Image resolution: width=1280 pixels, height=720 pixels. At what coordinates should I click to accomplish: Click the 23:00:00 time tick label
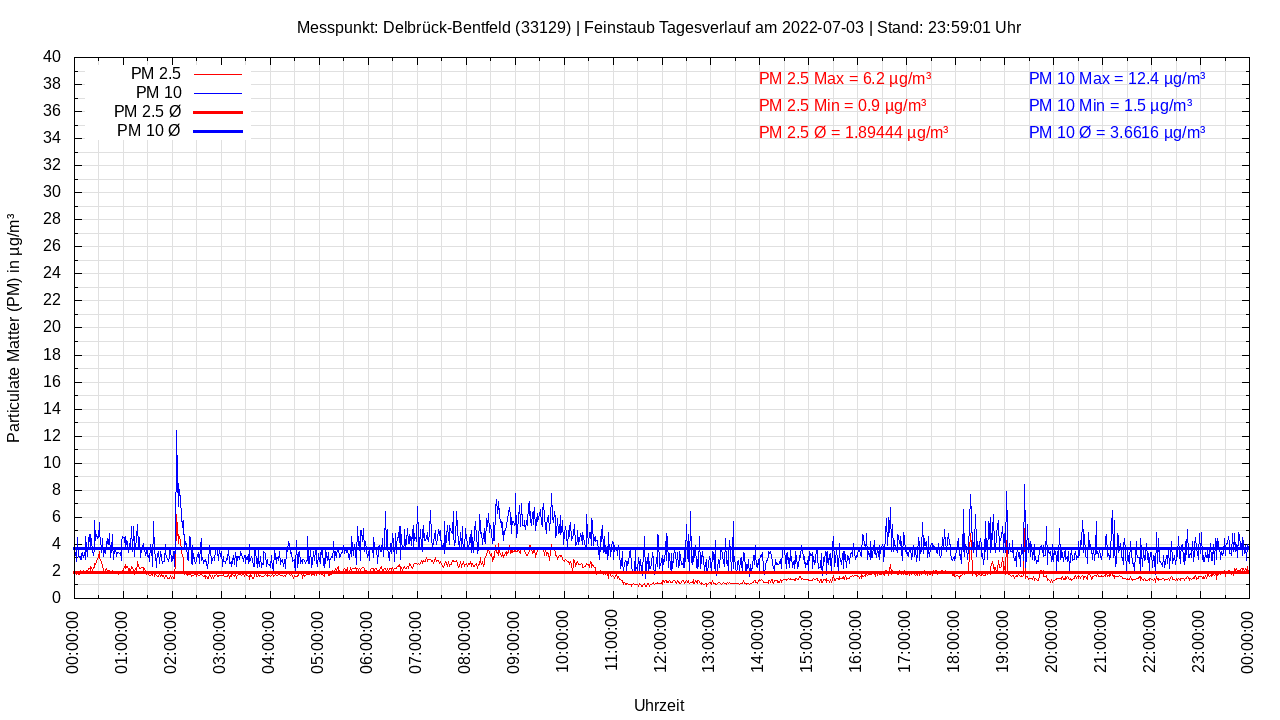pyautogui.click(x=1199, y=645)
